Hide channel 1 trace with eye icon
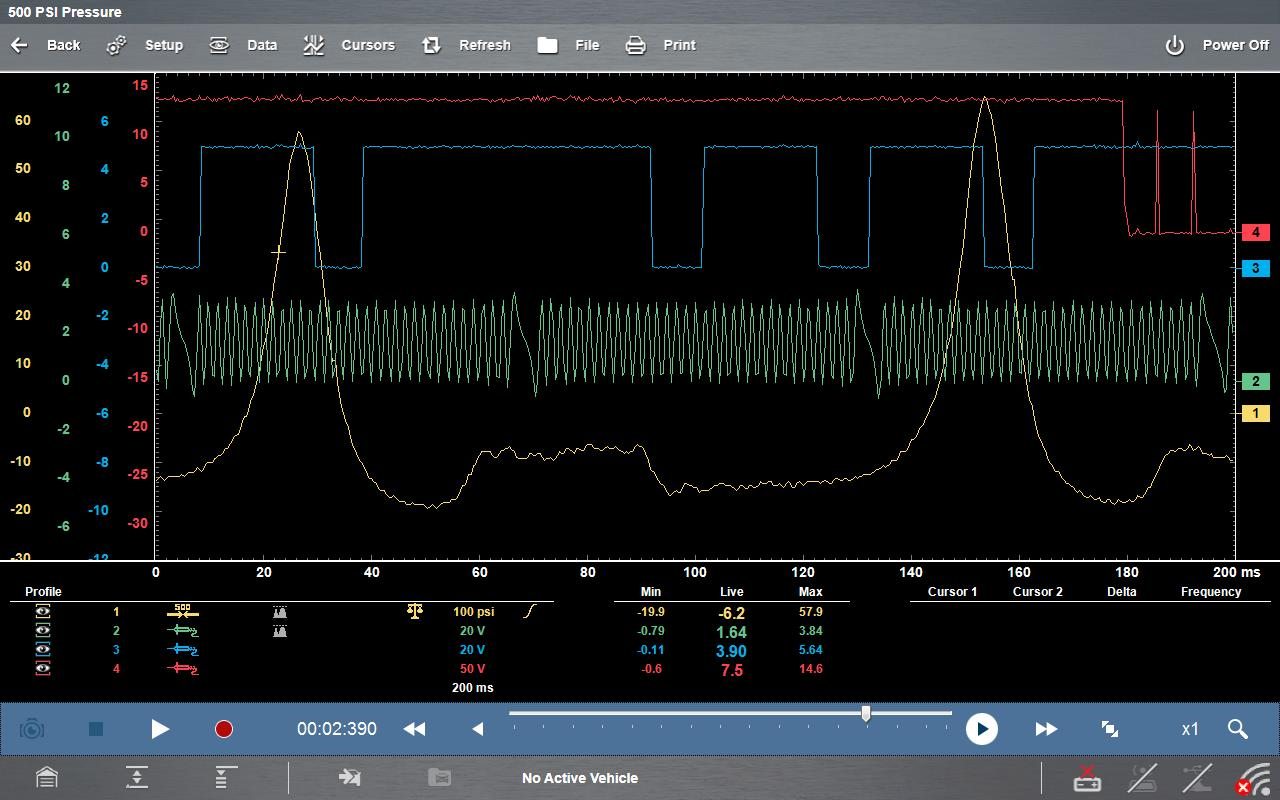This screenshot has height=800, width=1280. [x=43, y=612]
